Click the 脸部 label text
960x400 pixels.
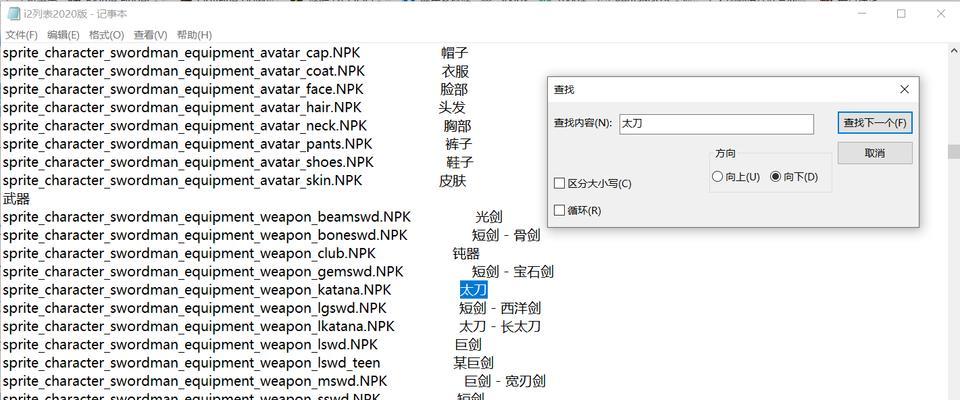tap(454, 89)
